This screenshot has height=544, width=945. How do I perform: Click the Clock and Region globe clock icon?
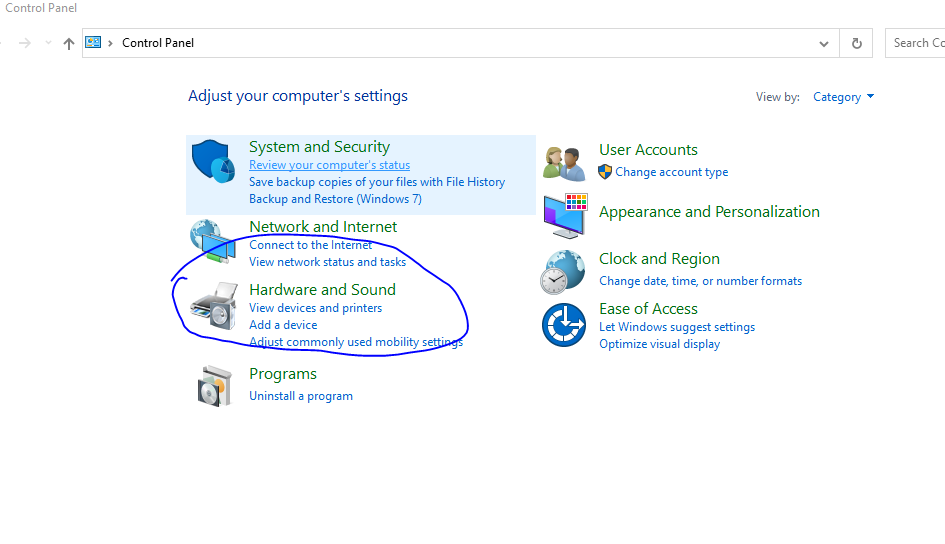pyautogui.click(x=563, y=272)
